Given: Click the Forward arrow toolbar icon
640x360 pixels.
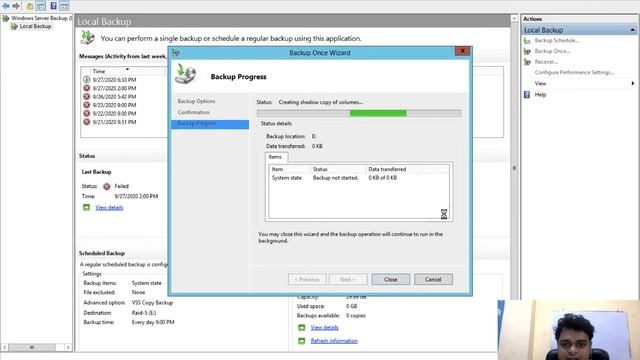Looking at the screenshot, I should (x=16, y=6).
